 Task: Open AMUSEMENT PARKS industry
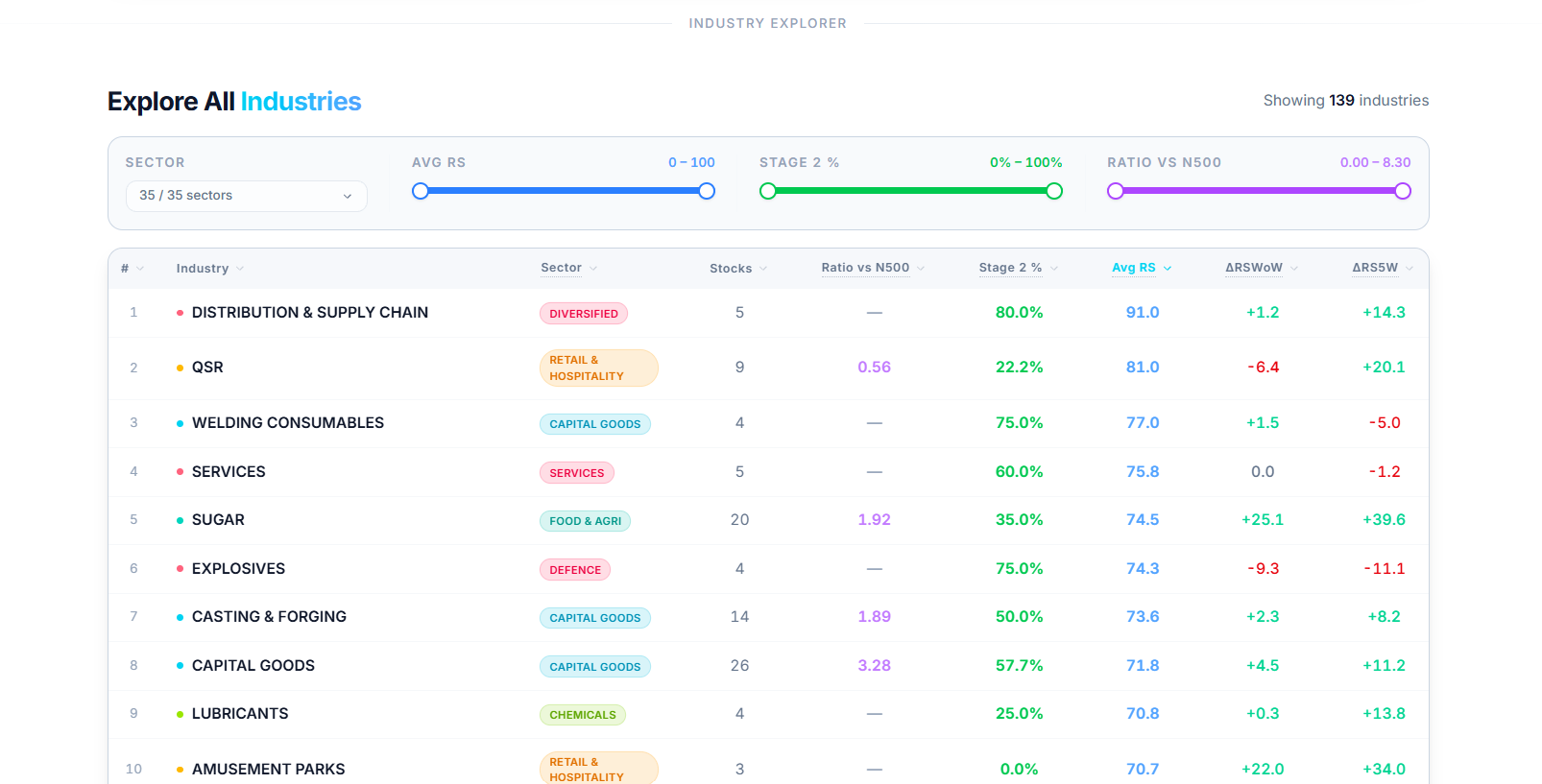pos(269,770)
